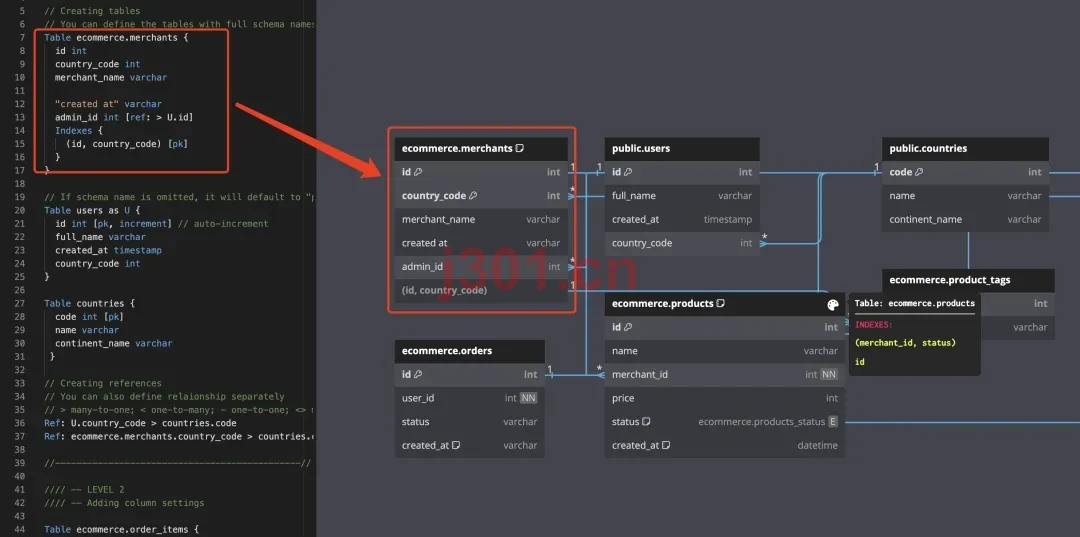The height and width of the screenshot is (537, 1080).
Task: Click key icon on public.users id column
Action: coord(627,172)
